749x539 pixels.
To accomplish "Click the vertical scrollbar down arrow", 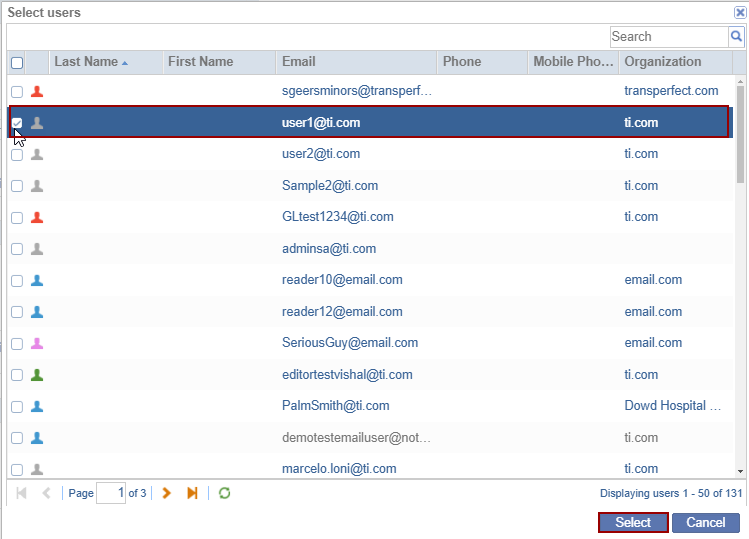I will click(x=740, y=470).
